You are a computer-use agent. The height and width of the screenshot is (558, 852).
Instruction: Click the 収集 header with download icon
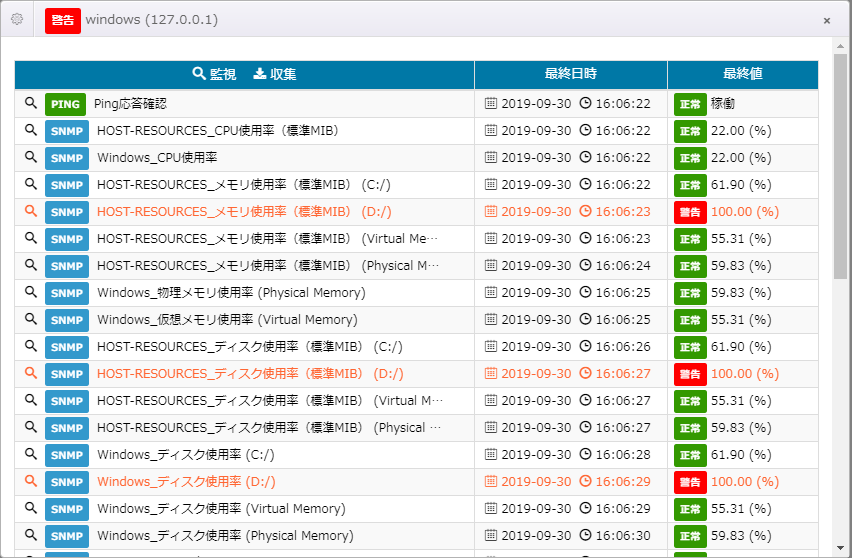275,74
